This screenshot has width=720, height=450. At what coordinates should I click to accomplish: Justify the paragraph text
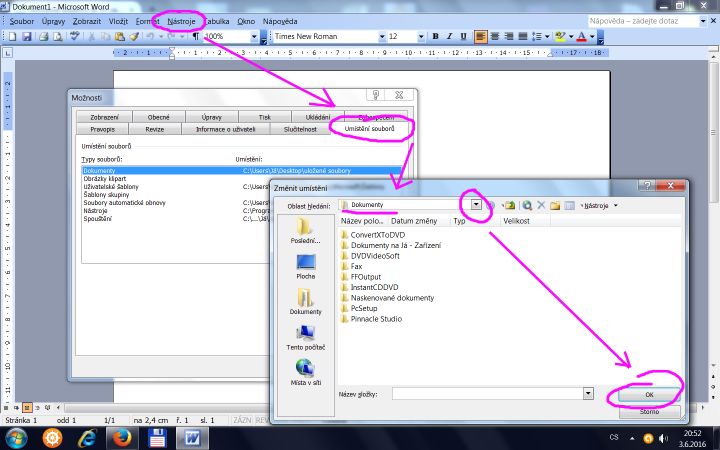point(522,36)
